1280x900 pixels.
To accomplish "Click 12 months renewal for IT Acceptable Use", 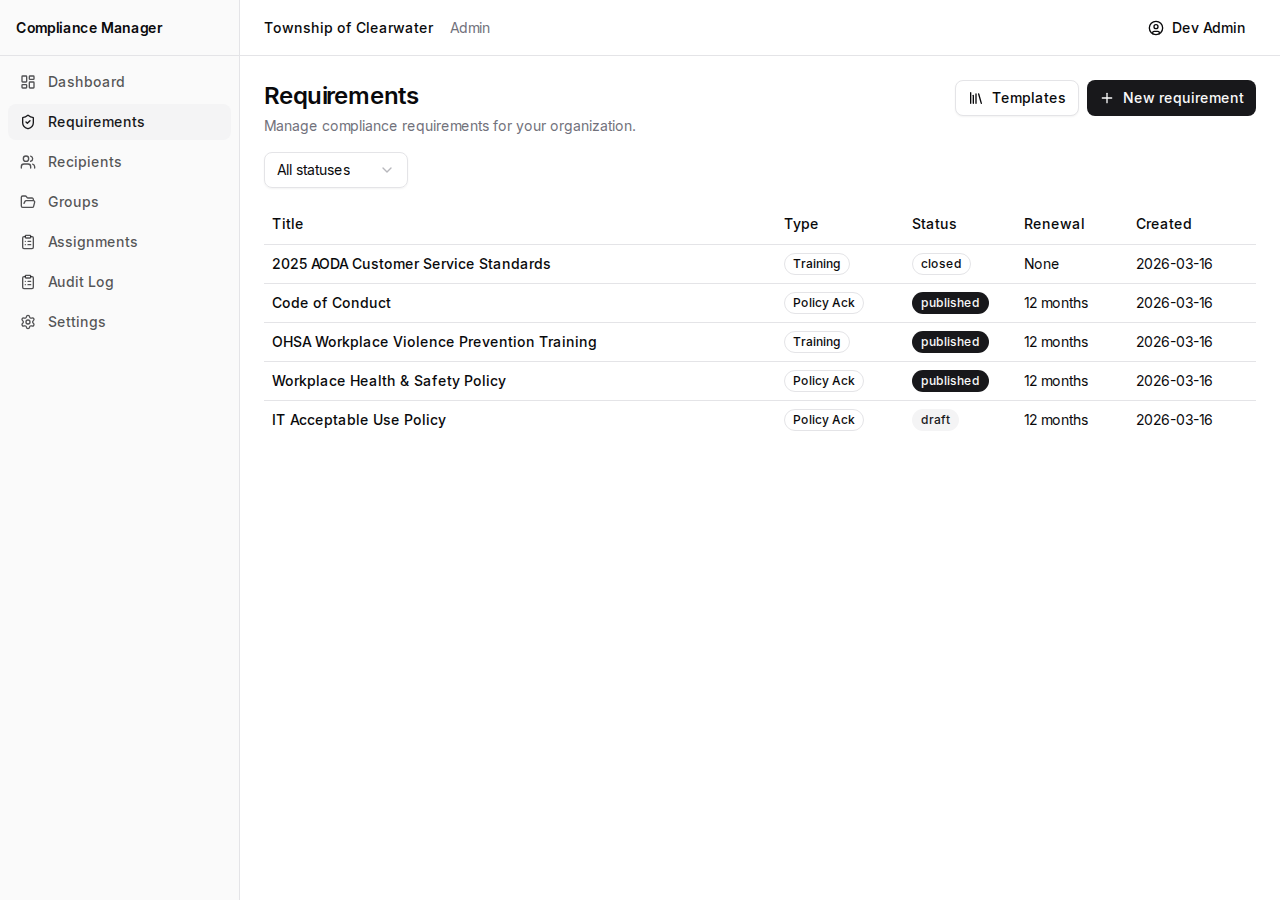I will click(1056, 420).
